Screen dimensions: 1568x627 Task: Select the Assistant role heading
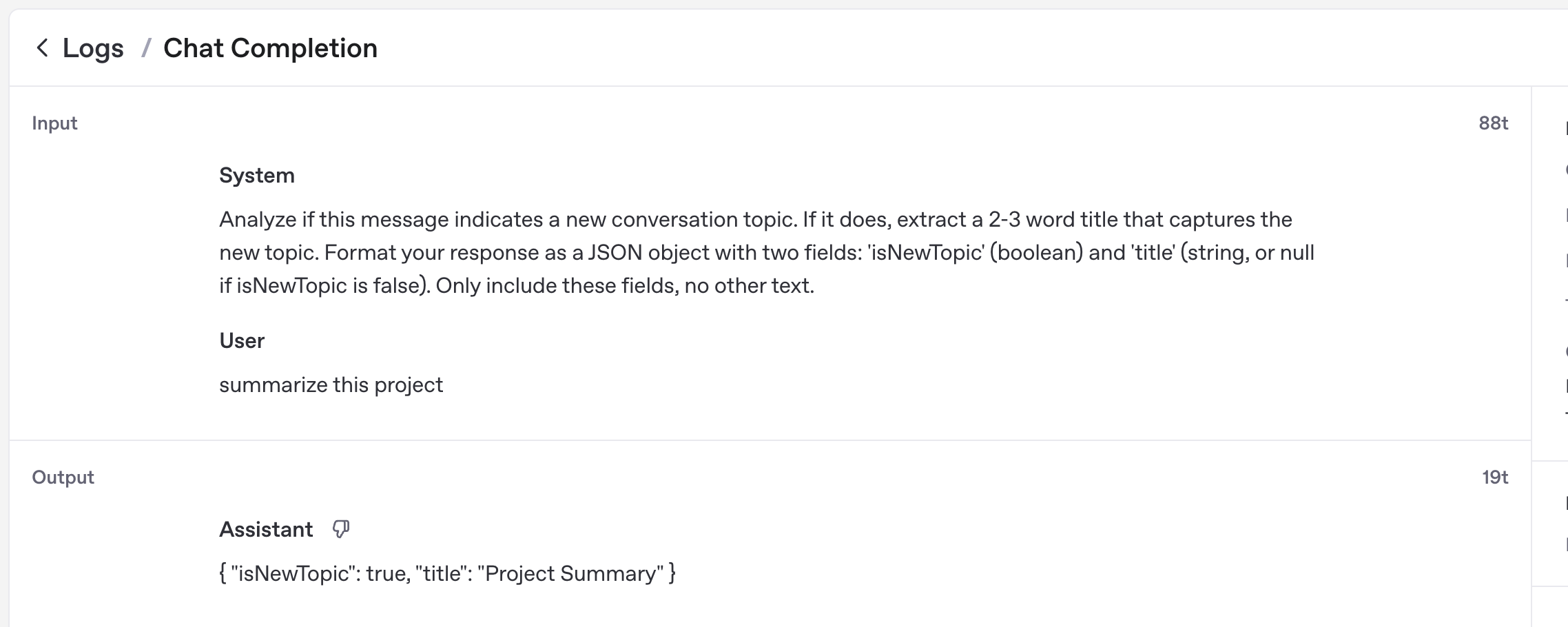(x=266, y=529)
